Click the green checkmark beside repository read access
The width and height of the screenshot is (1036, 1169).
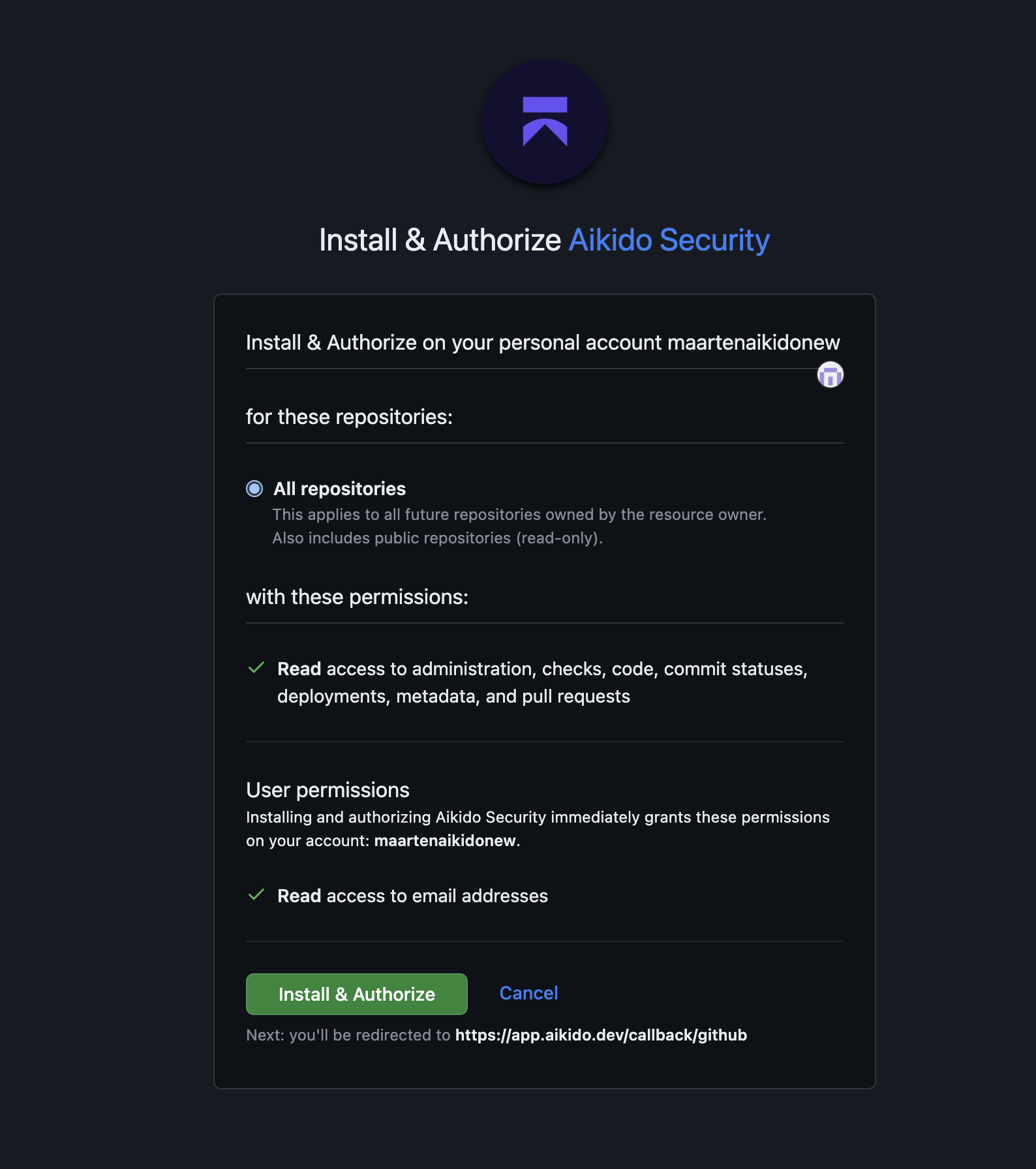(256, 667)
